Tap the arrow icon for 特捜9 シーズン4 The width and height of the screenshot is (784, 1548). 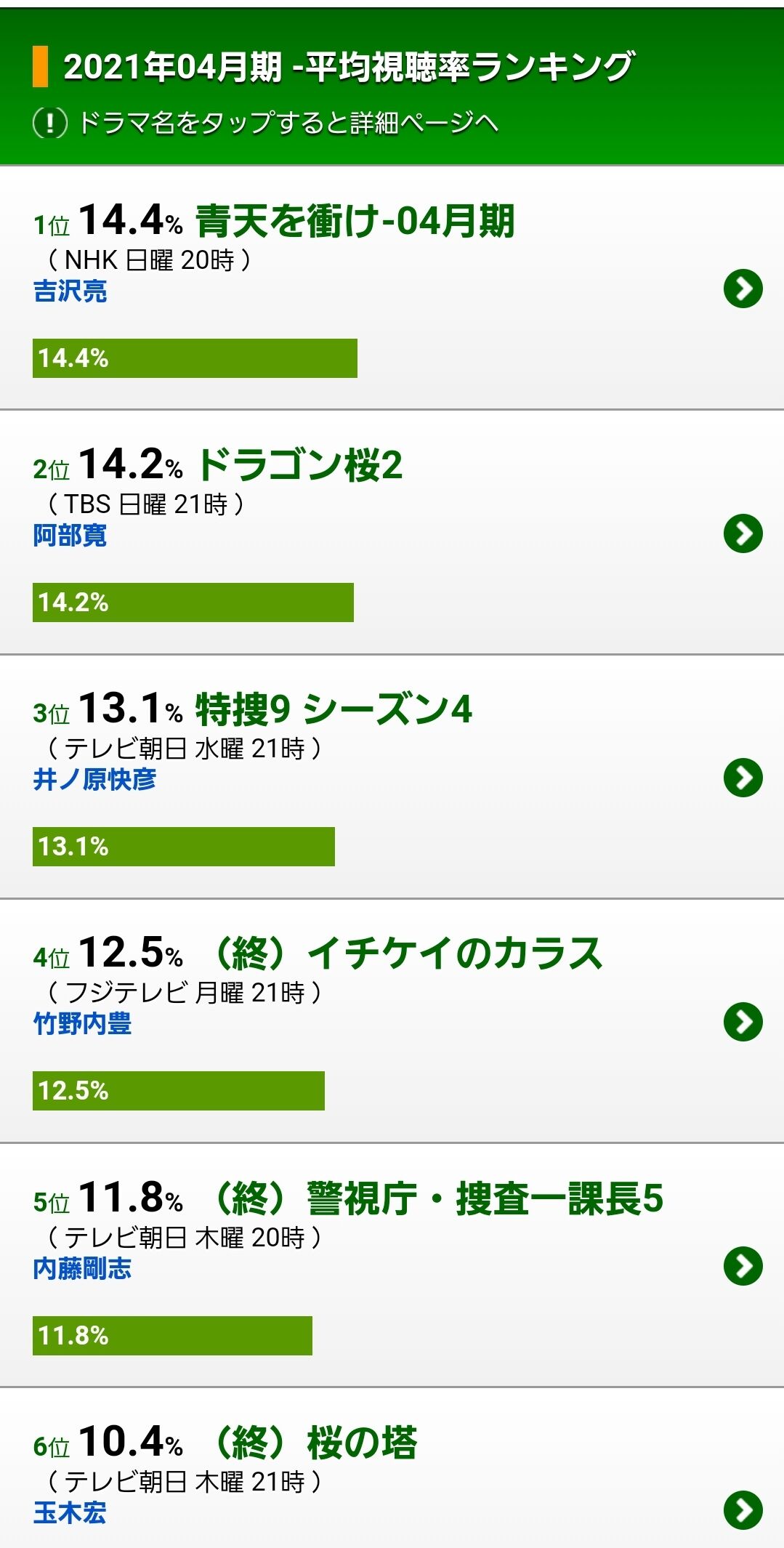(743, 778)
